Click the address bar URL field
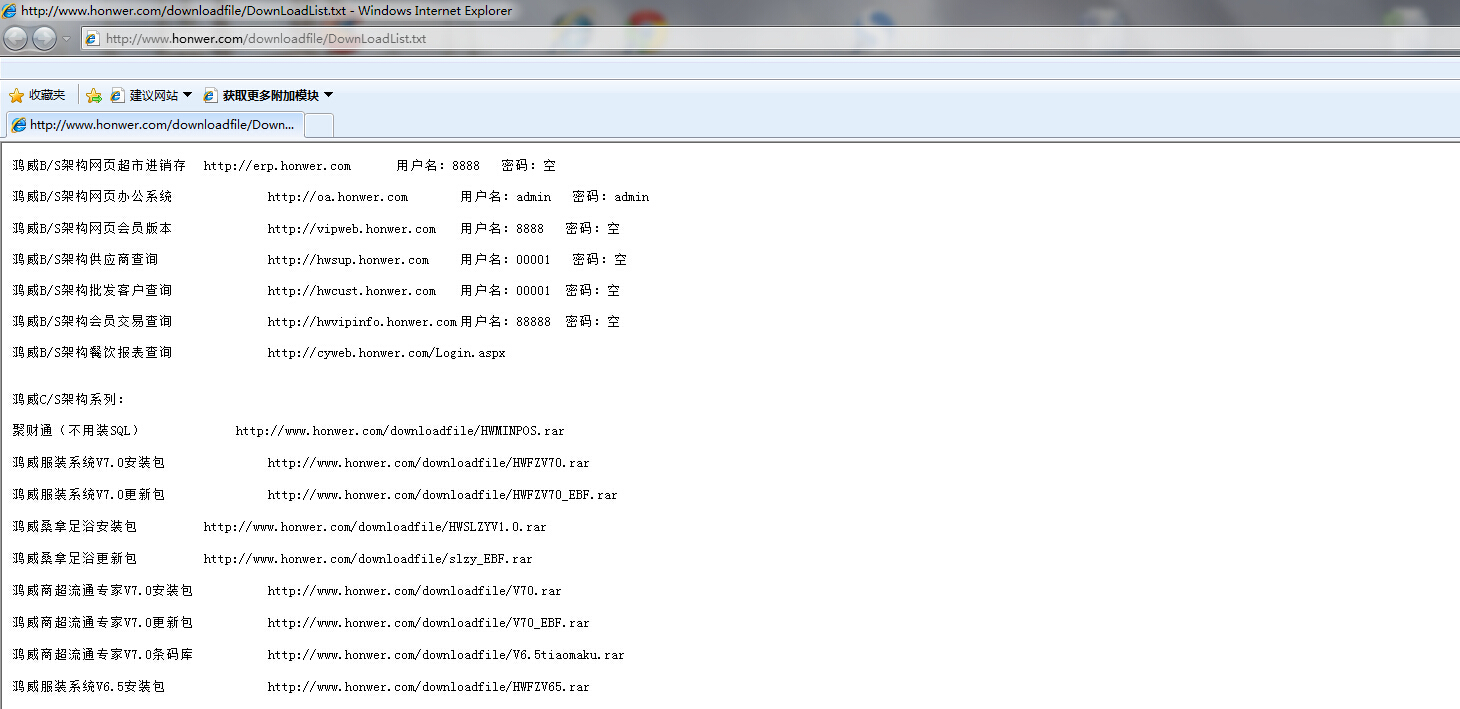1460x709 pixels. (x=770, y=39)
